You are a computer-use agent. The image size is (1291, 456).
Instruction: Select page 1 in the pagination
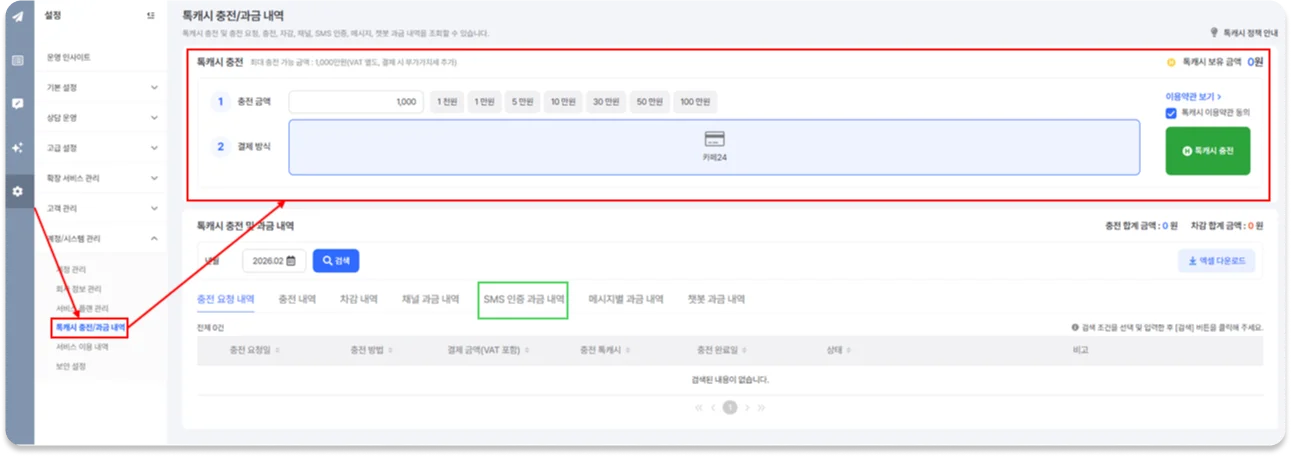pos(730,407)
